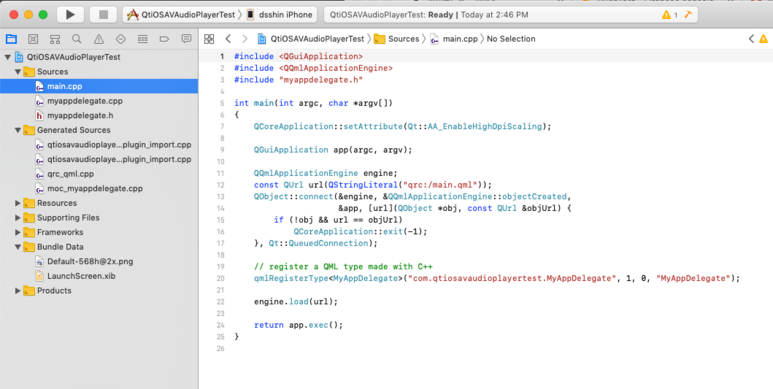
Task: Collapse the Bundle Data group
Action: [18, 247]
